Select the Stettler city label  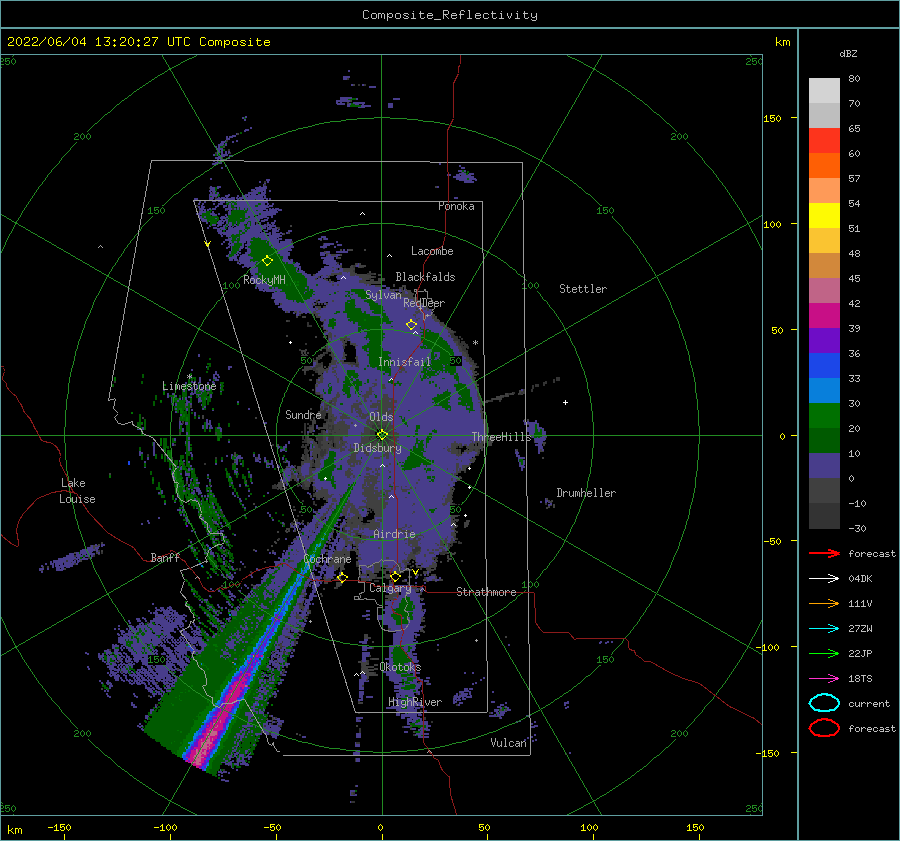point(583,289)
